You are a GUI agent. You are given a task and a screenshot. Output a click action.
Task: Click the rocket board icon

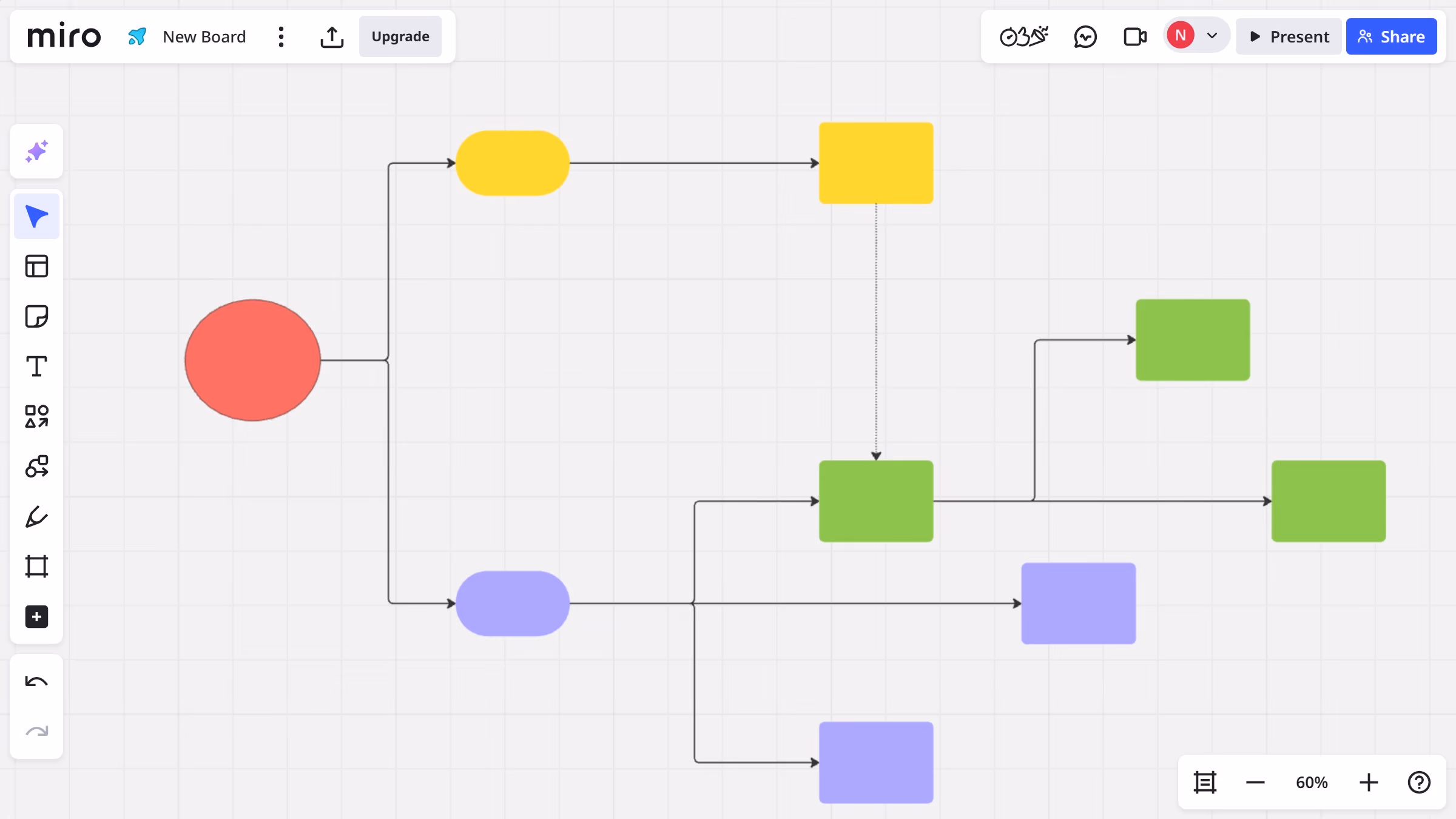coord(138,36)
